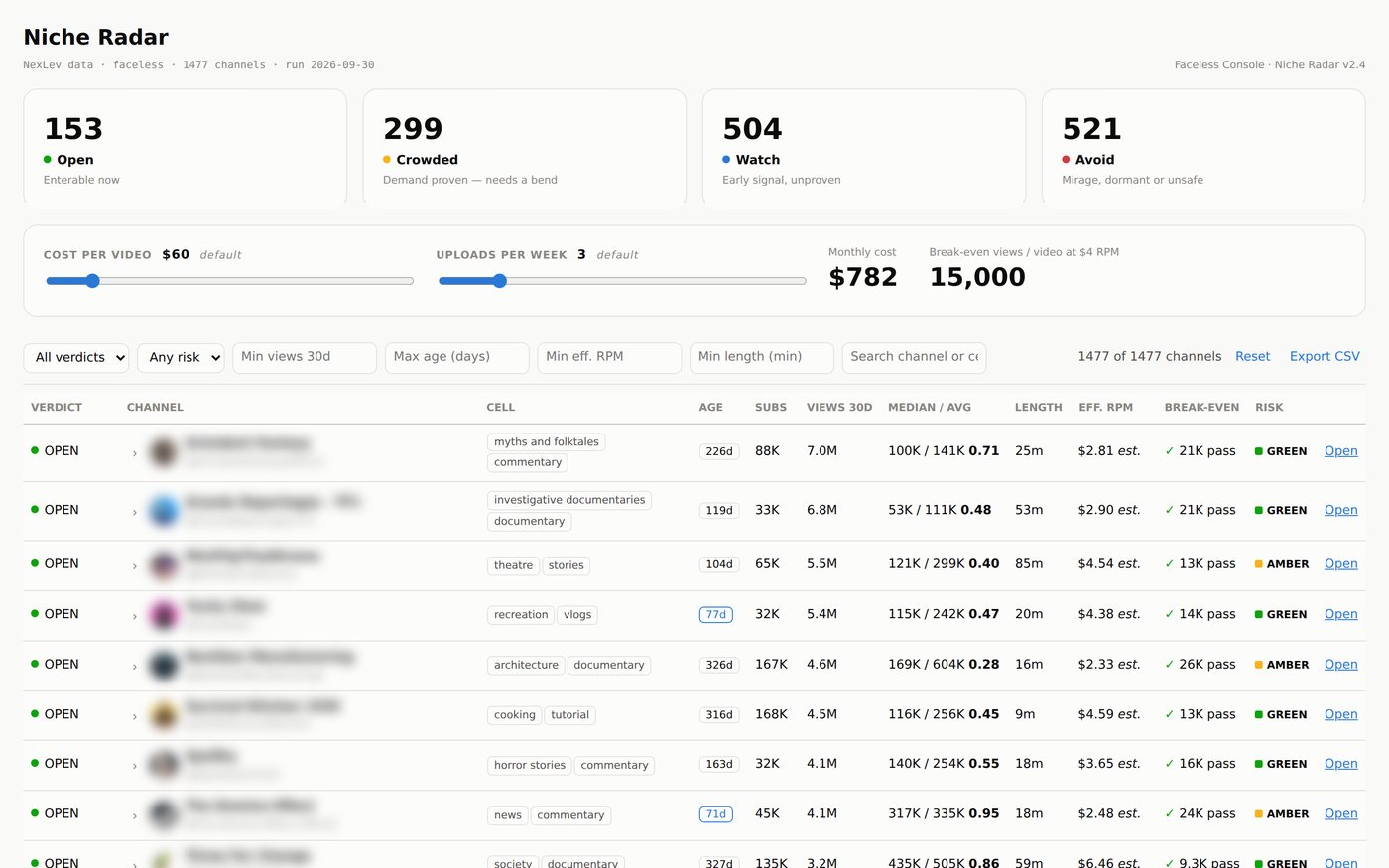Select the 521 Avoid summary card
Screen dimensions: 1389x868
click(x=1203, y=148)
